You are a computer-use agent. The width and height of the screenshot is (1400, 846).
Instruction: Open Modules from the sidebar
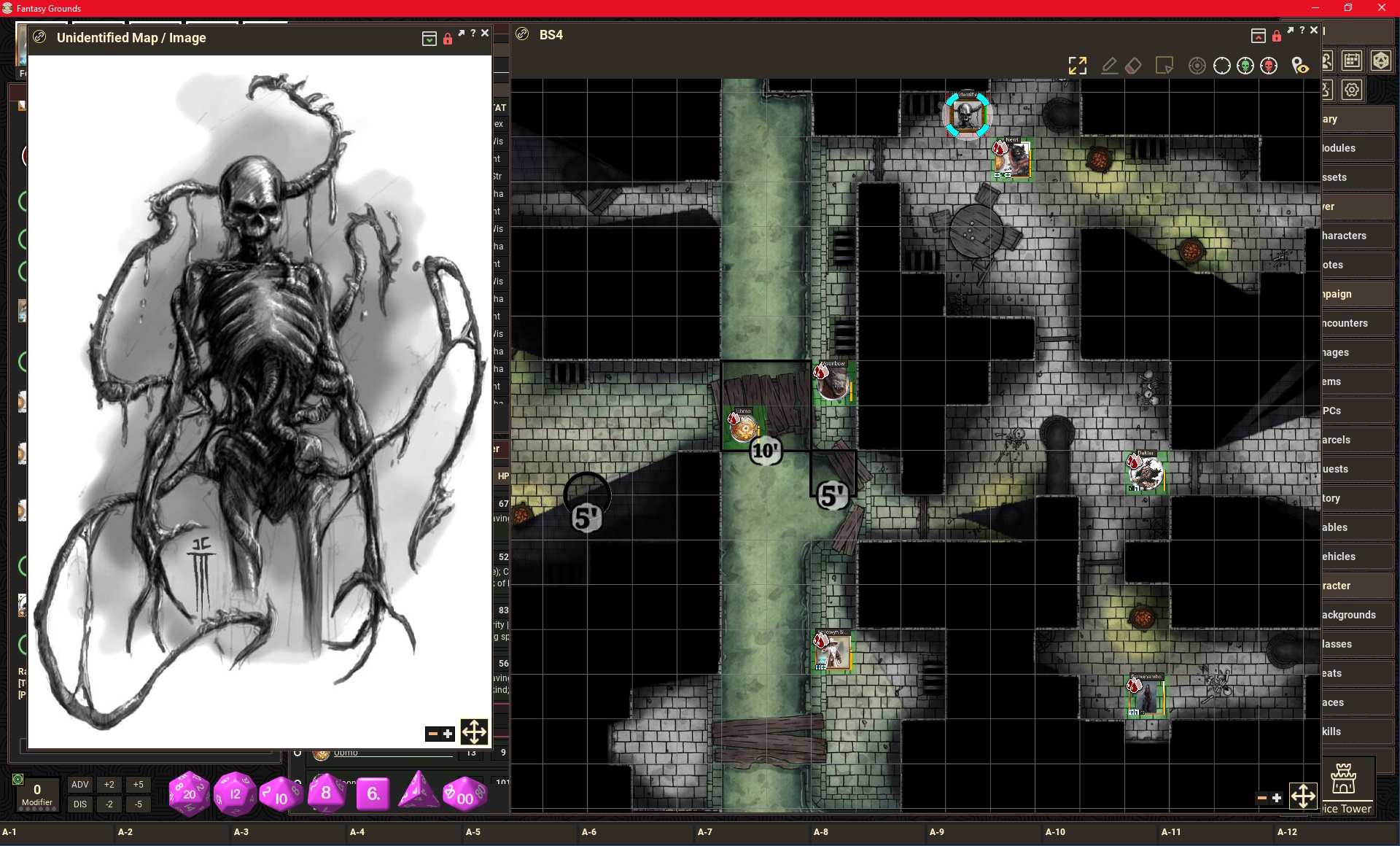coord(1358,148)
